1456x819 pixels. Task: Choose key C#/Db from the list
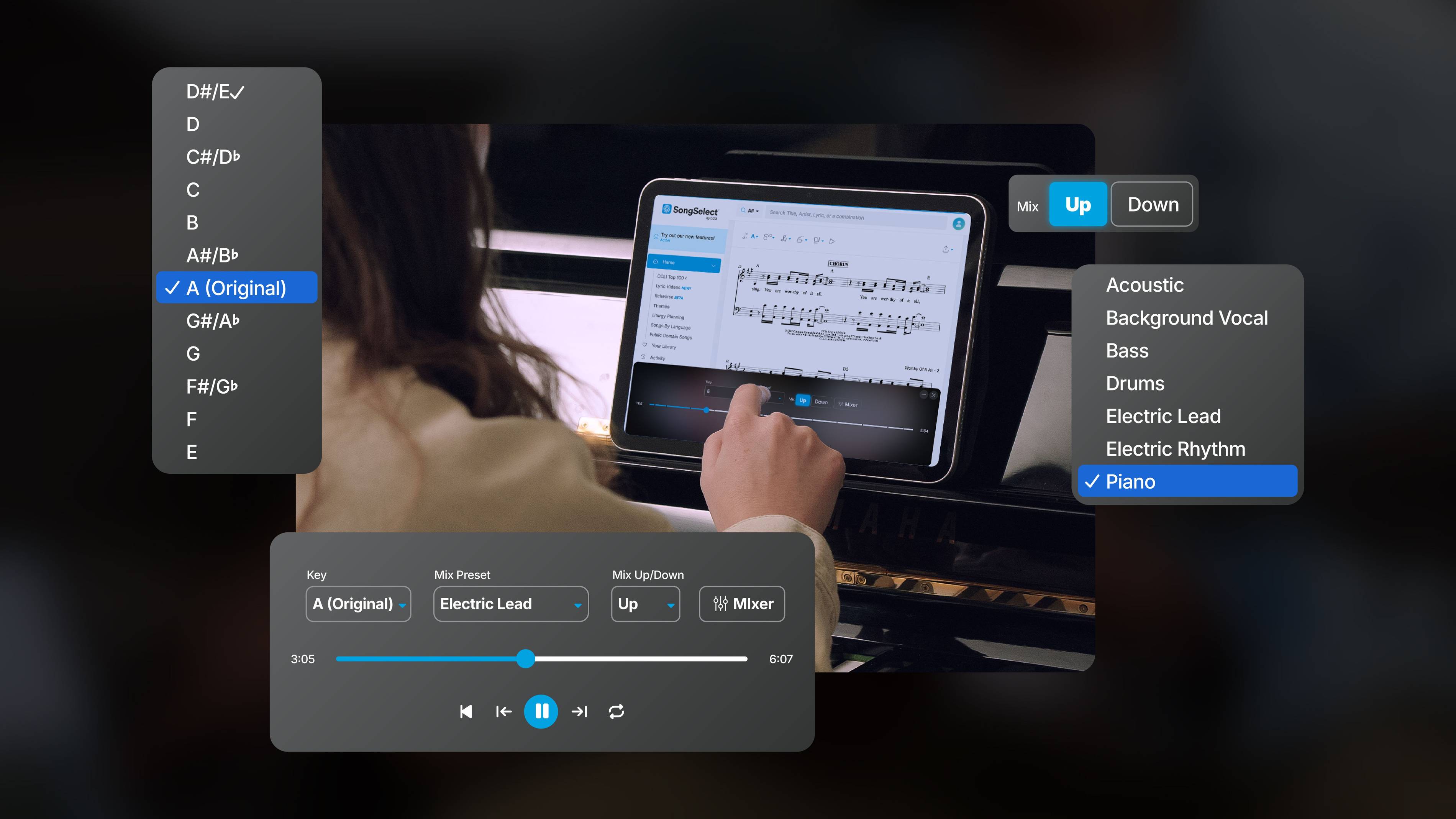(x=213, y=157)
